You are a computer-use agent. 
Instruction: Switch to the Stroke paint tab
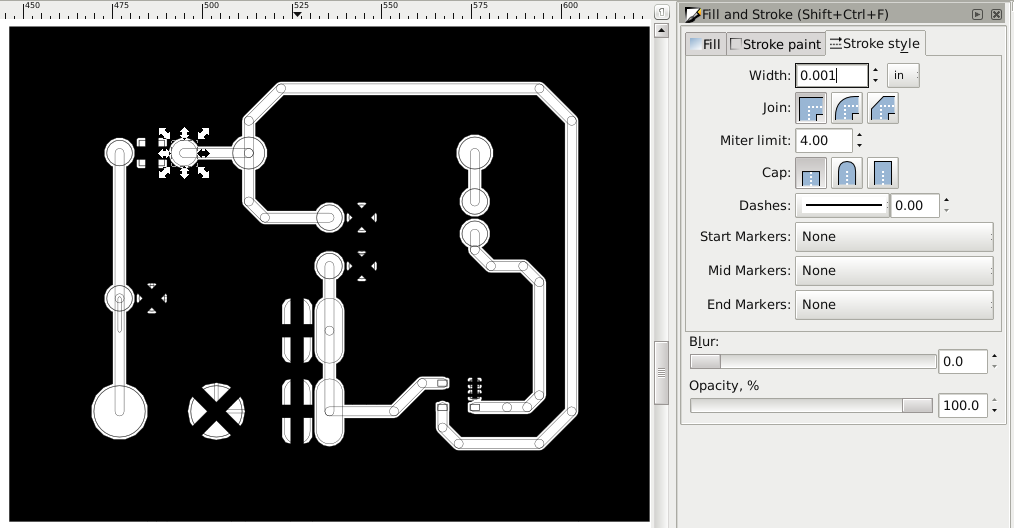point(775,44)
